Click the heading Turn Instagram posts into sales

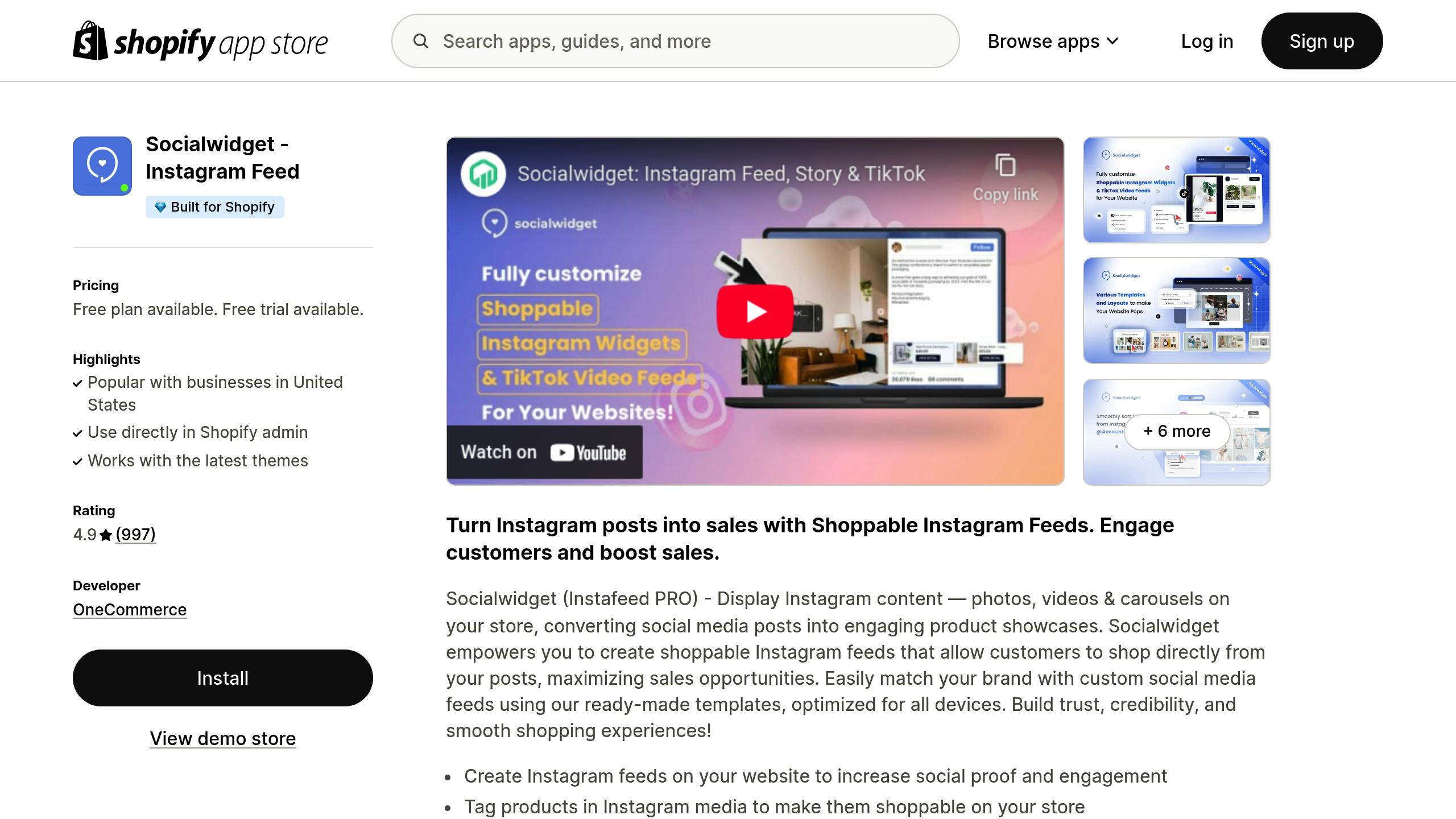tap(810, 539)
